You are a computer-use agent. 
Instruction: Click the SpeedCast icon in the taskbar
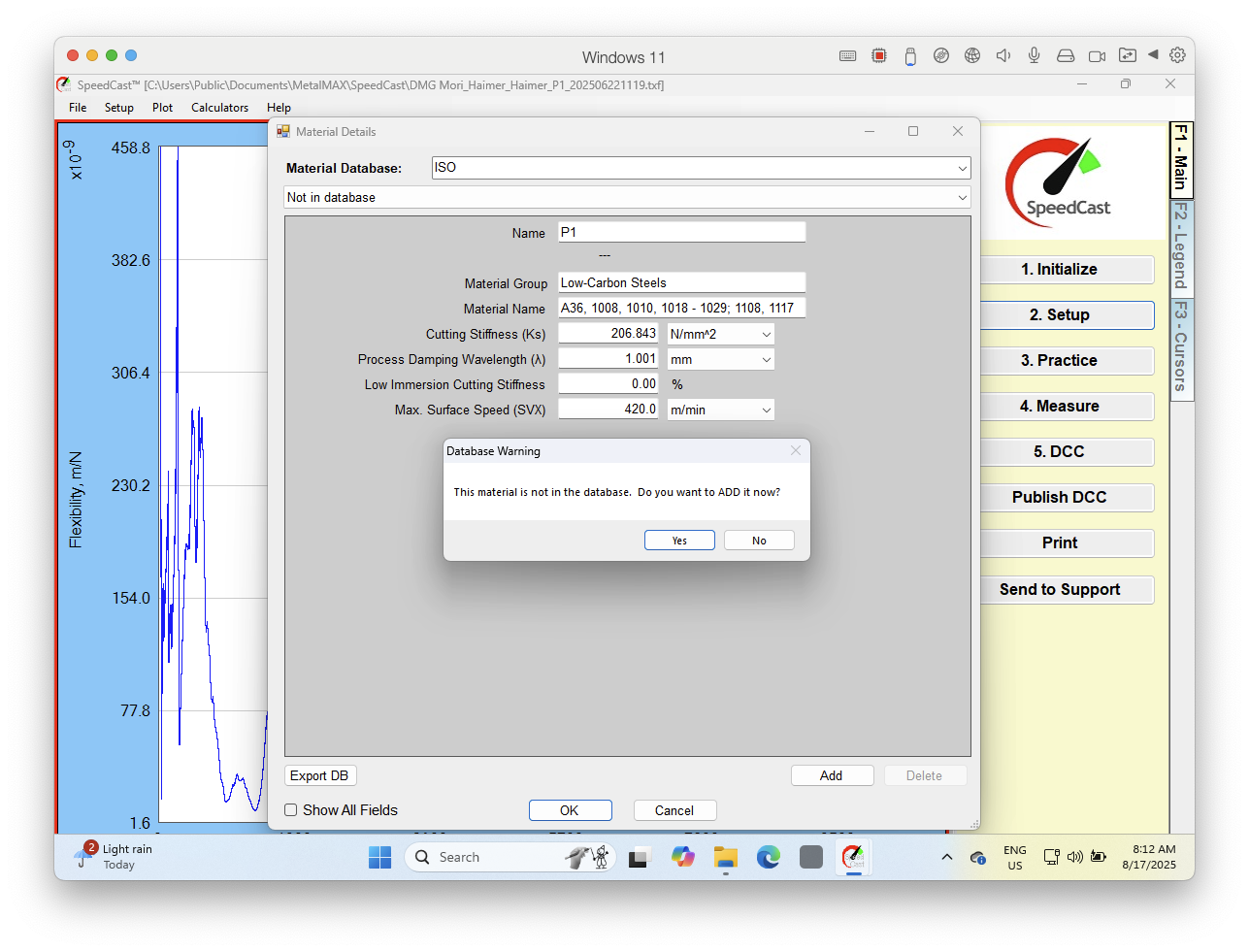(853, 857)
